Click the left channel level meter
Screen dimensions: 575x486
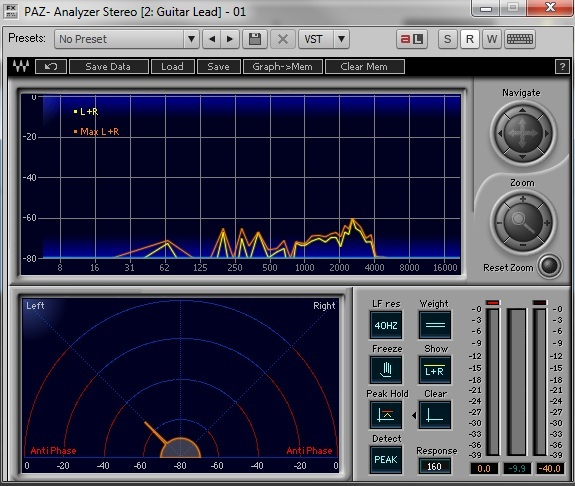pyautogui.click(x=493, y=381)
